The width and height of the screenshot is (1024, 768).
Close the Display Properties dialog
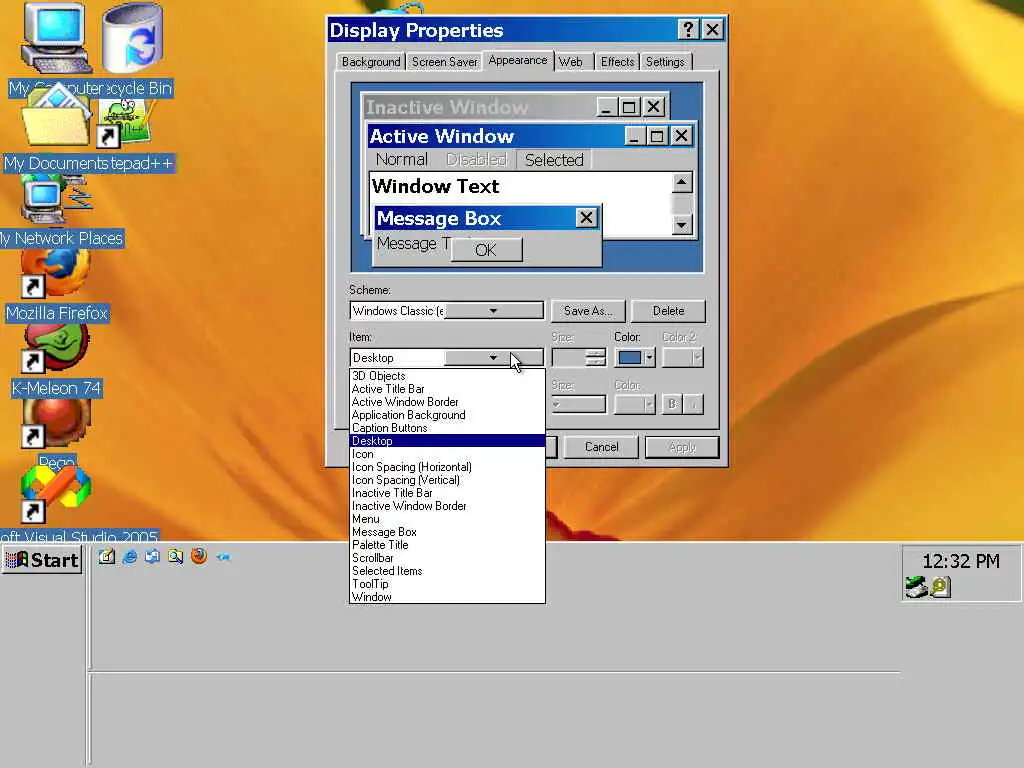(712, 29)
